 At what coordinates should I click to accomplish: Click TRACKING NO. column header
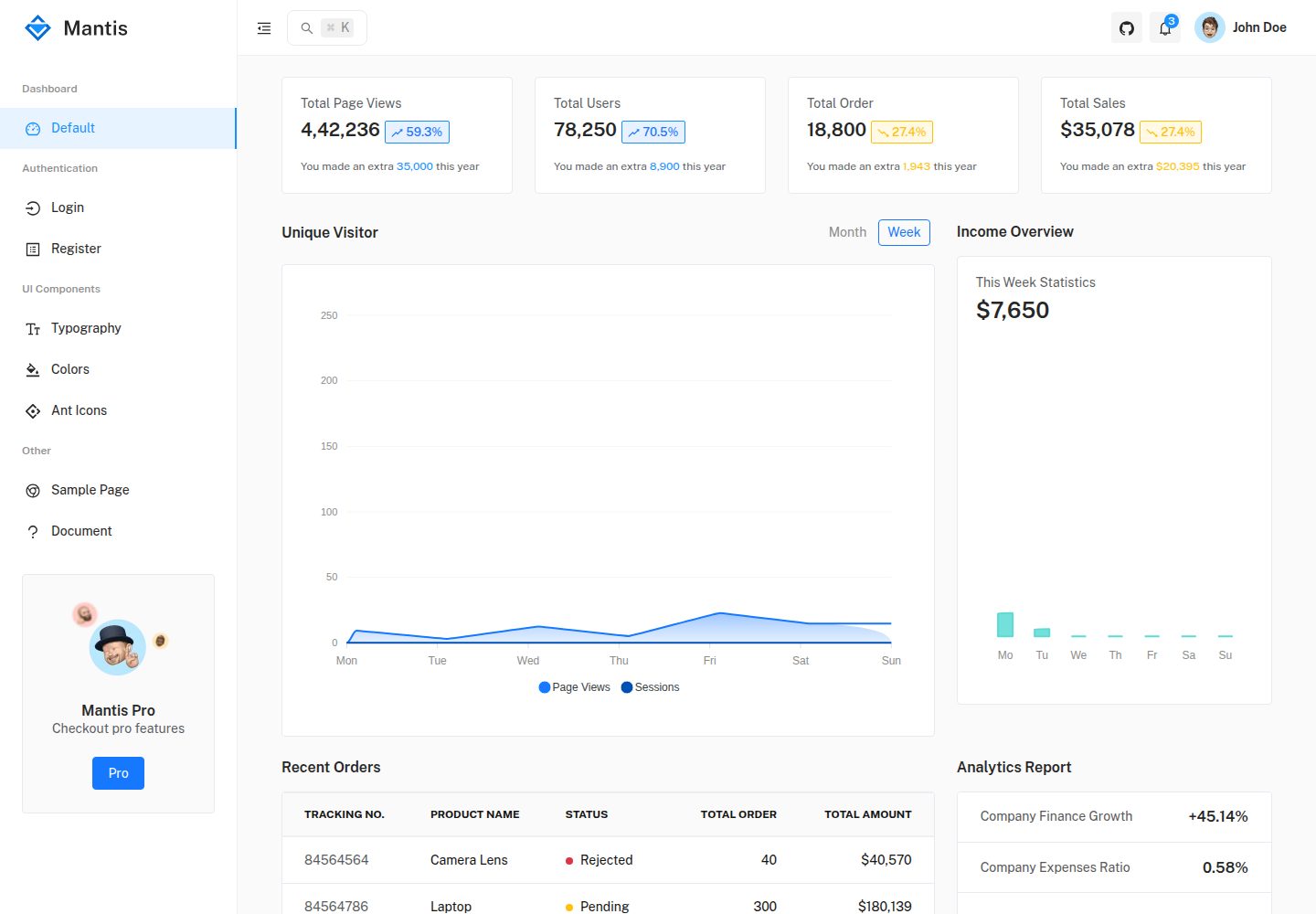[345, 814]
